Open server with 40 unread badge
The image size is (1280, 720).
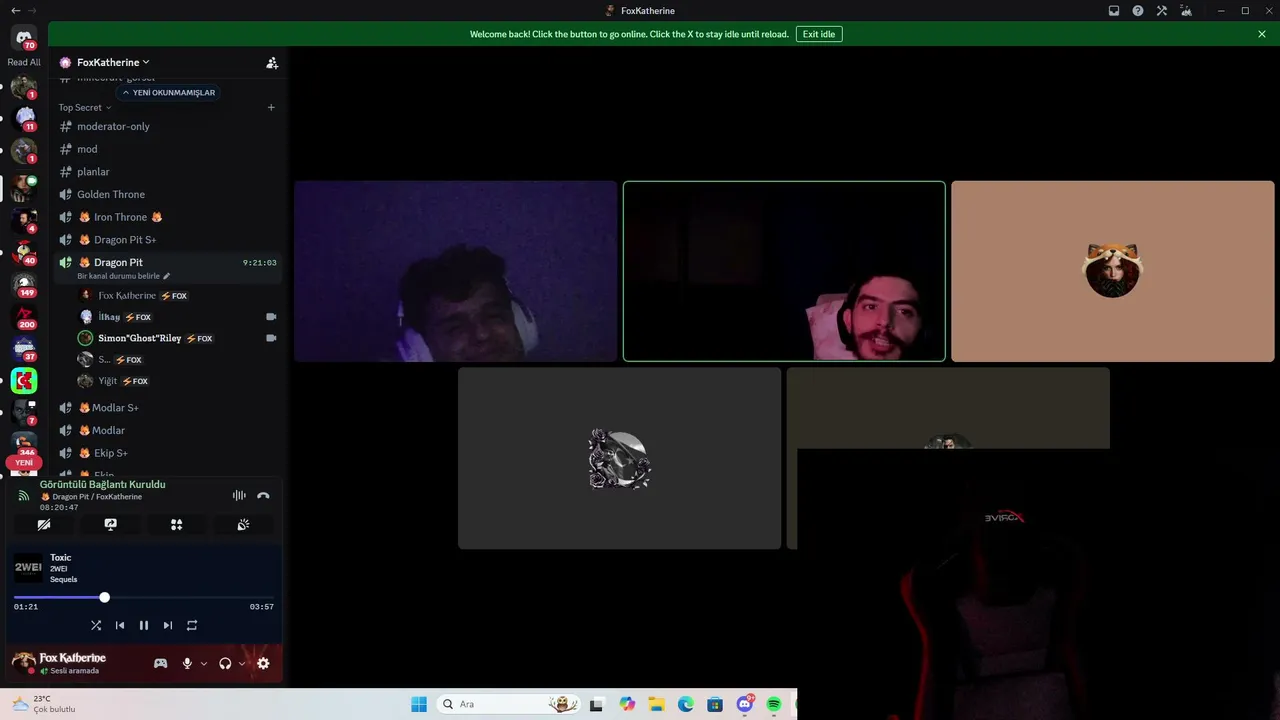pos(24,253)
